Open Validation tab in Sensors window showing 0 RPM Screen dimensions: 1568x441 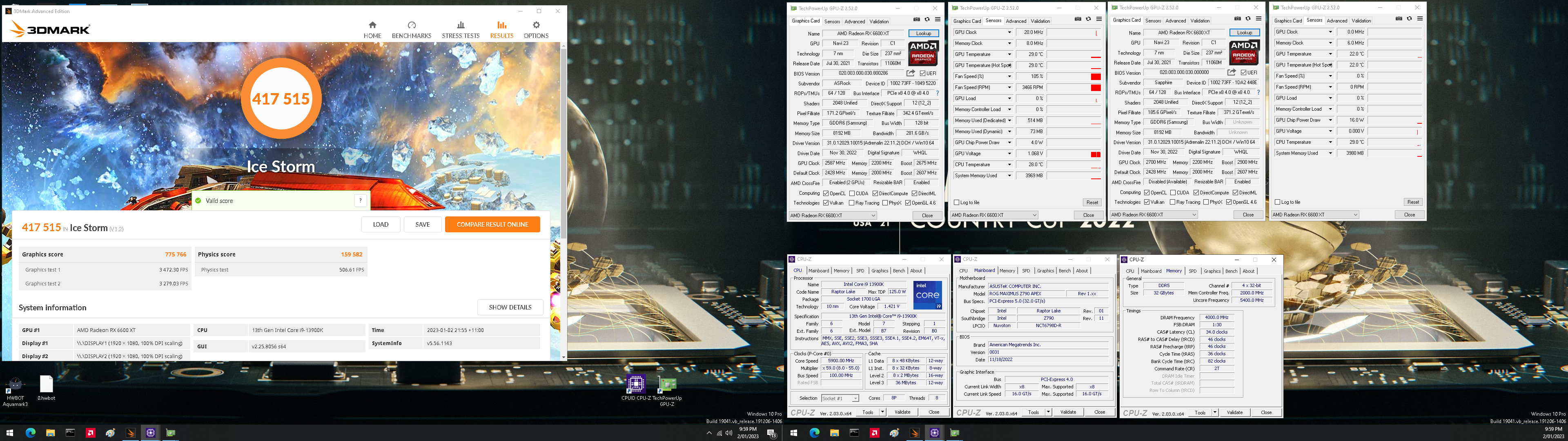(1361, 21)
